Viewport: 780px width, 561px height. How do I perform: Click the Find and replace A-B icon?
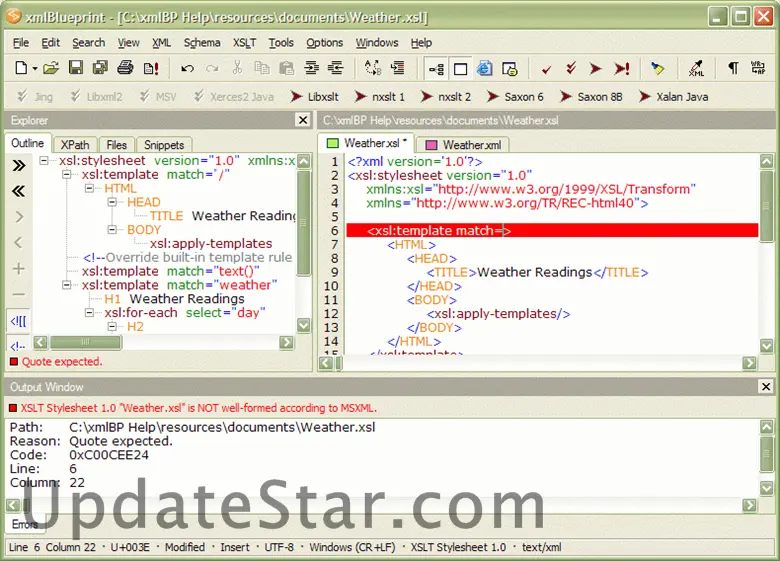point(373,68)
